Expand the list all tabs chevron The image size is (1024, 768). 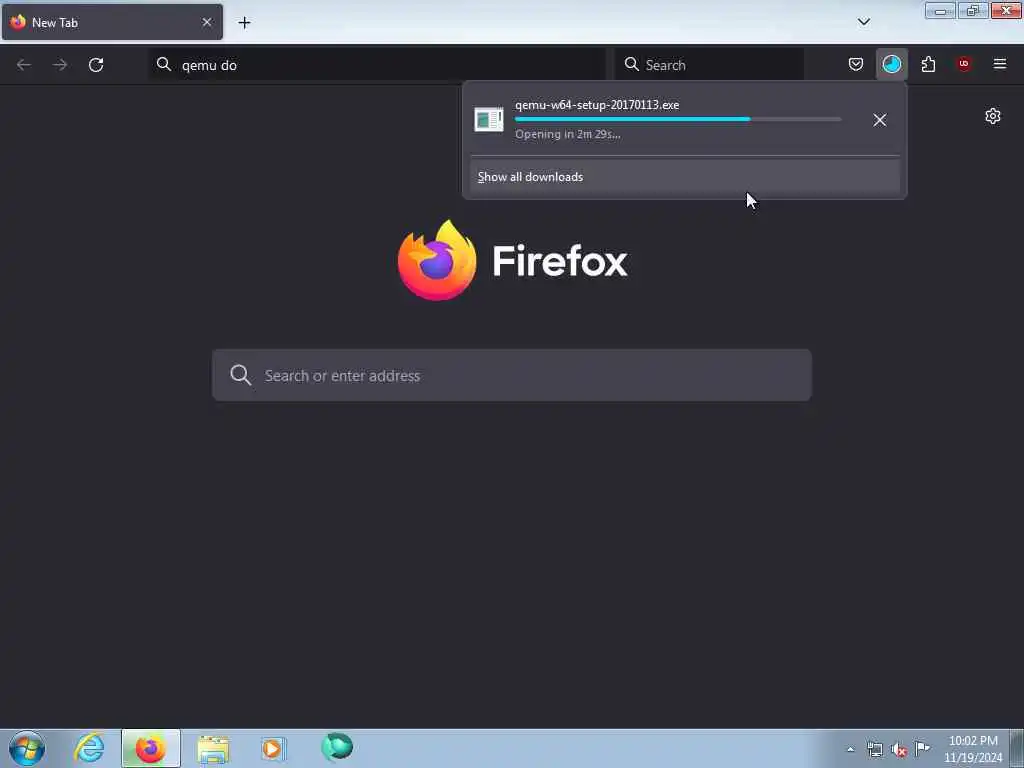(863, 22)
